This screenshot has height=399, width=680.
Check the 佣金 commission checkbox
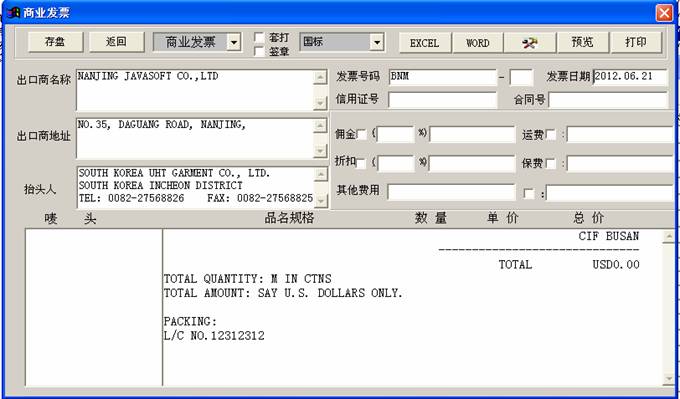(x=361, y=135)
